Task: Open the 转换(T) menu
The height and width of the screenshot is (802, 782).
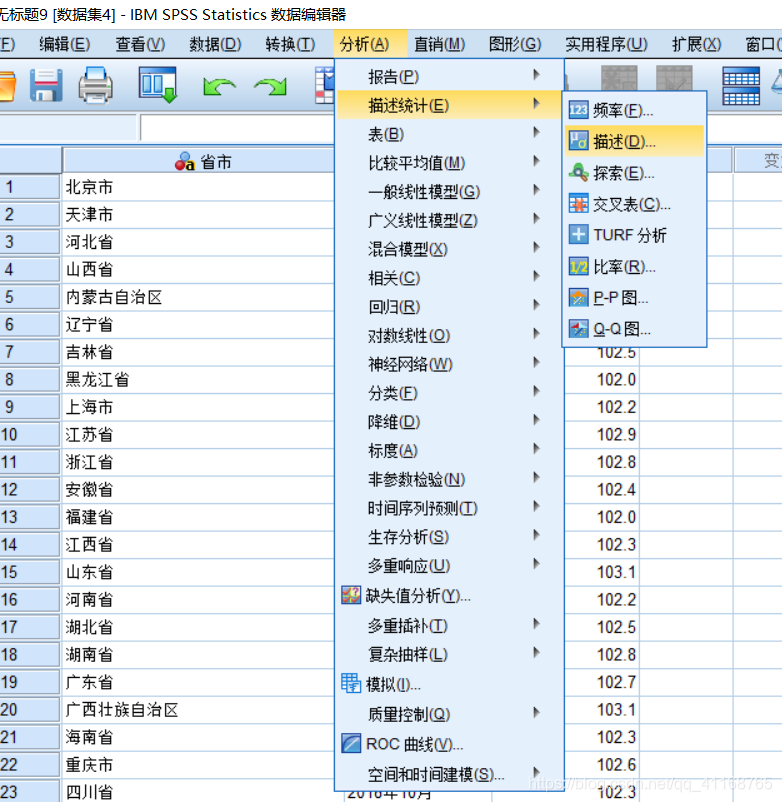Action: [x=290, y=44]
